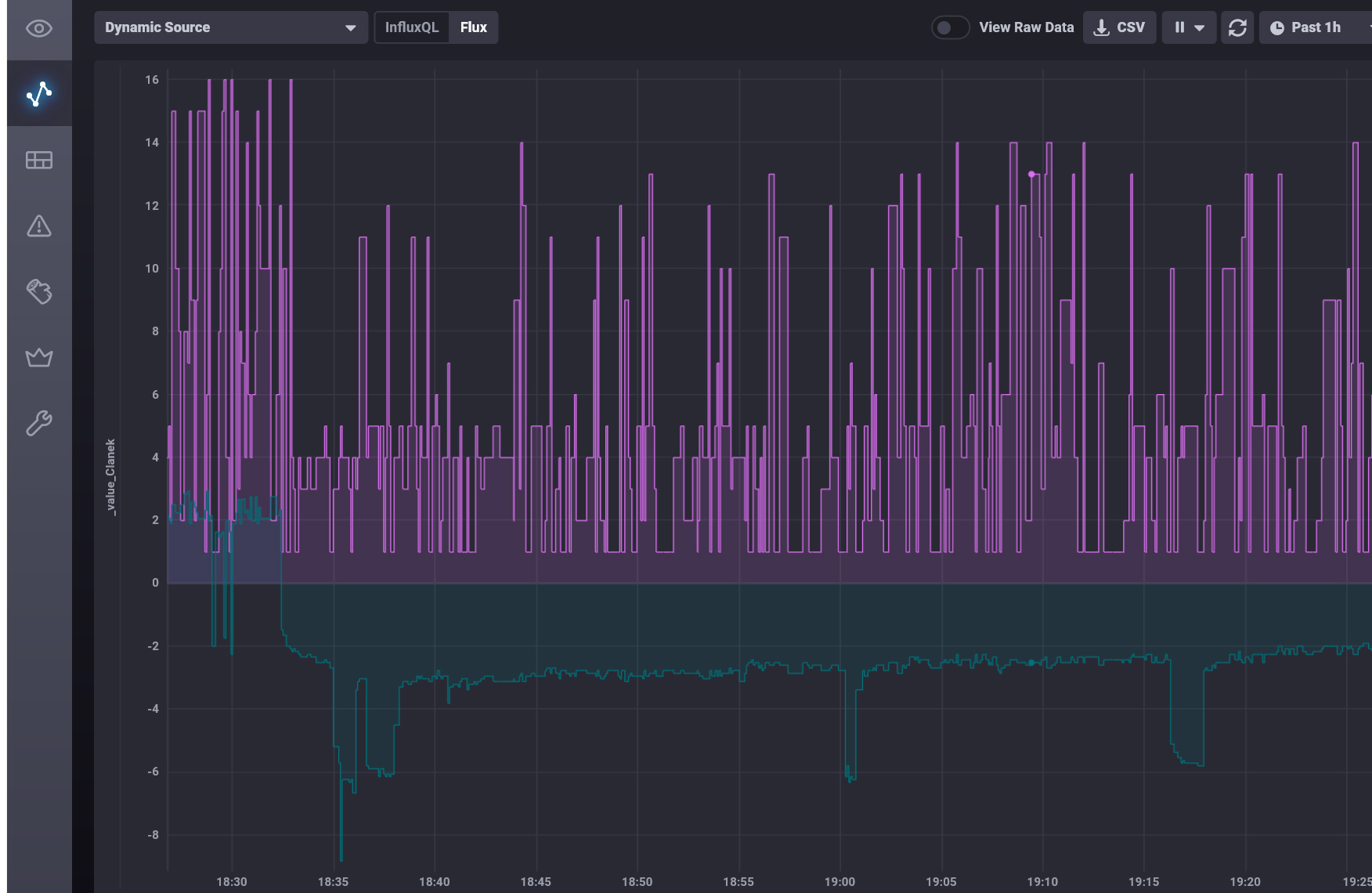Click the _value_Clanek y-axis label
This screenshot has height=893, width=1372.
110,476
